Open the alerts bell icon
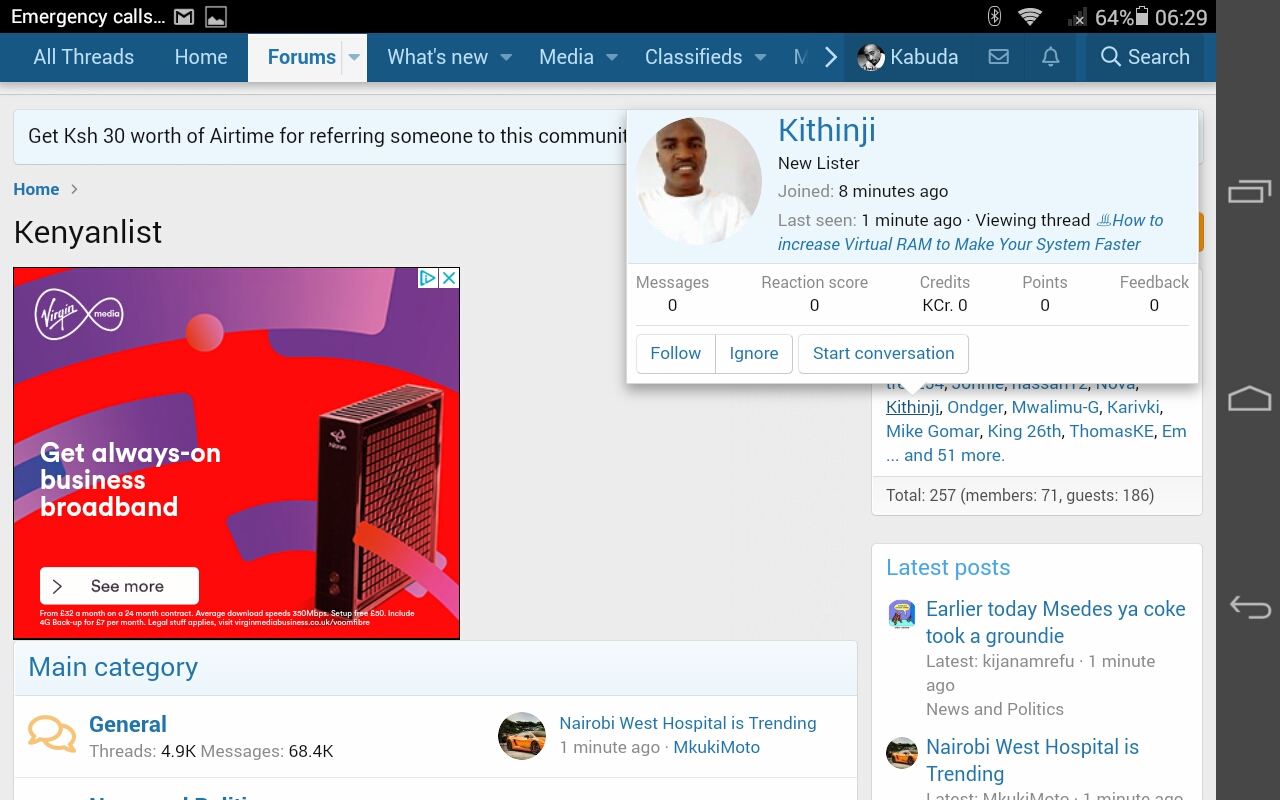The width and height of the screenshot is (1280, 800). tap(1050, 57)
